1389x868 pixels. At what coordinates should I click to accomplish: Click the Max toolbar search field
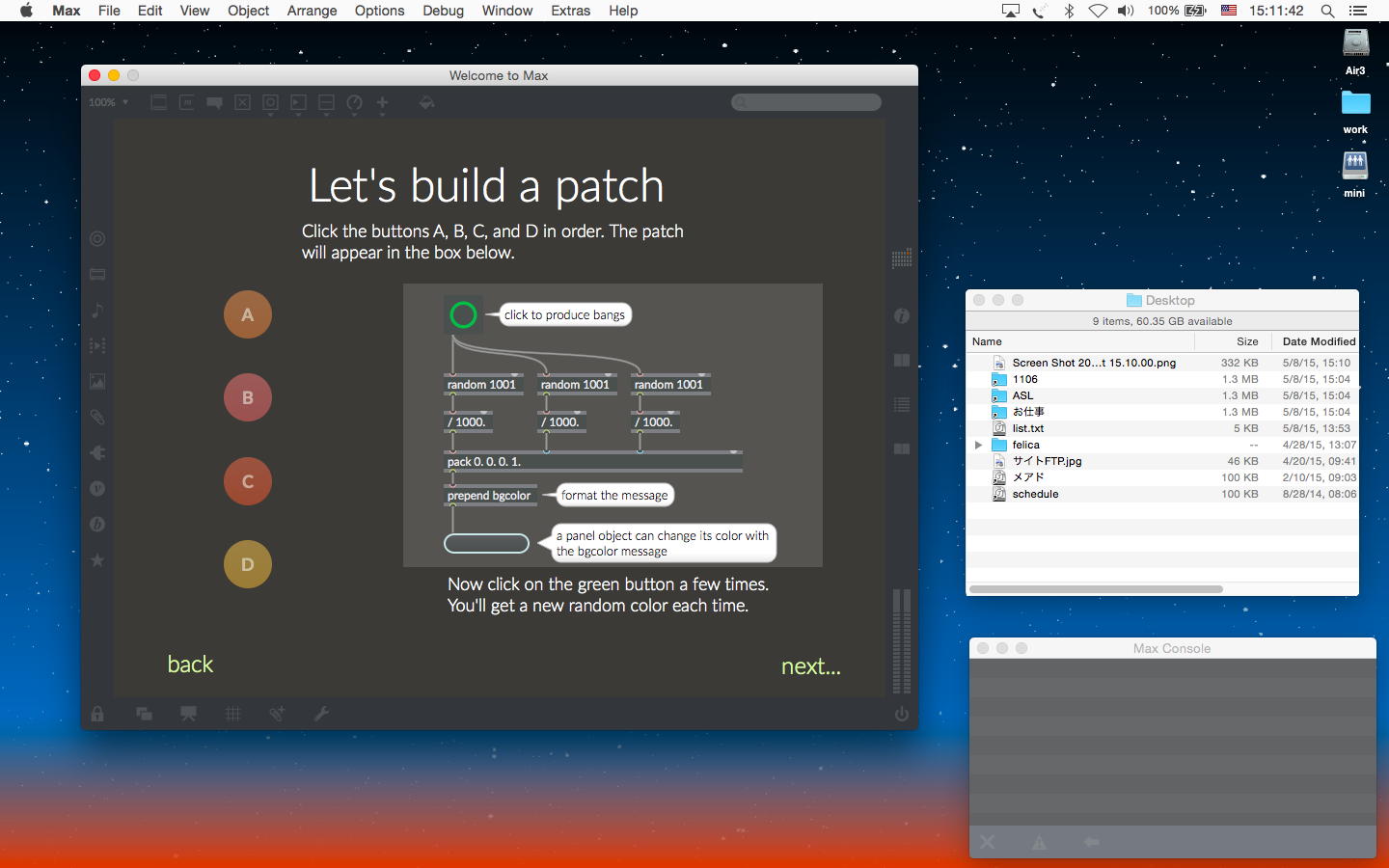tap(806, 102)
